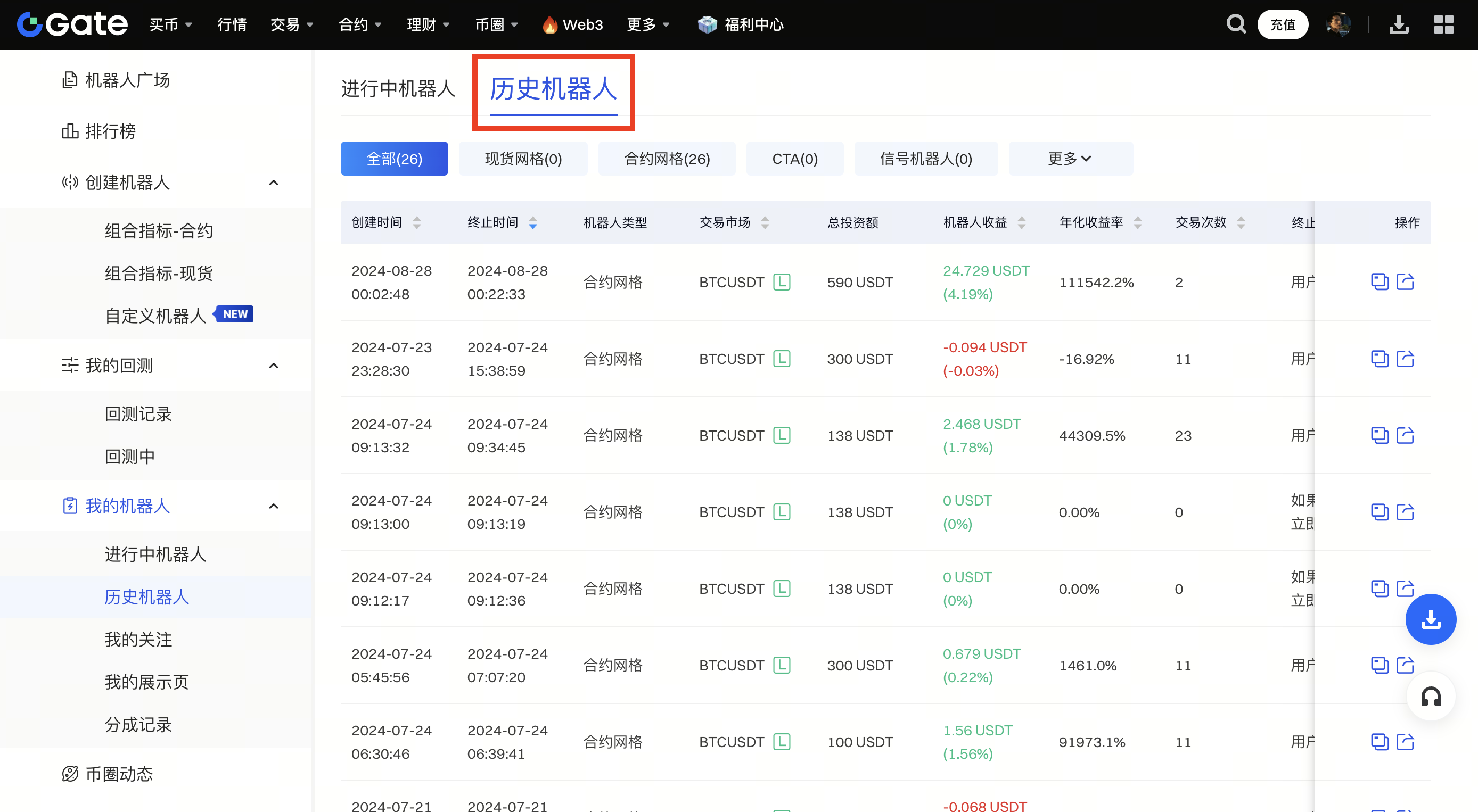1478x812 pixels.
Task: Click the user avatar in header
Action: pos(1338,24)
